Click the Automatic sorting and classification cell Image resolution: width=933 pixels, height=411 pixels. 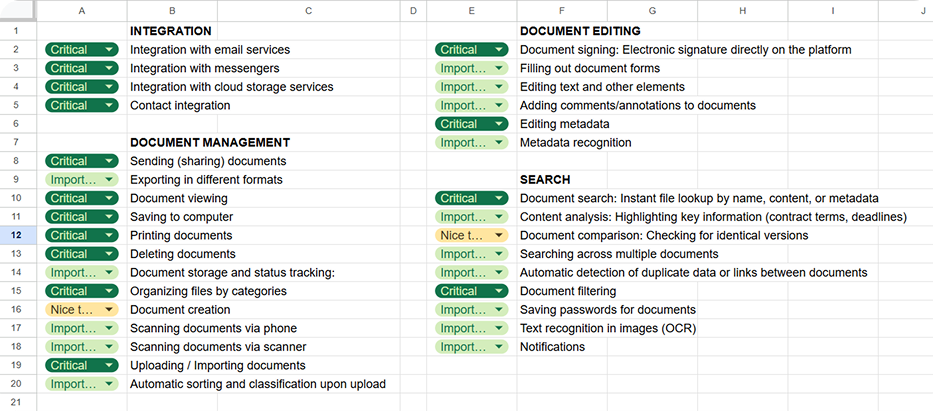[258, 384]
